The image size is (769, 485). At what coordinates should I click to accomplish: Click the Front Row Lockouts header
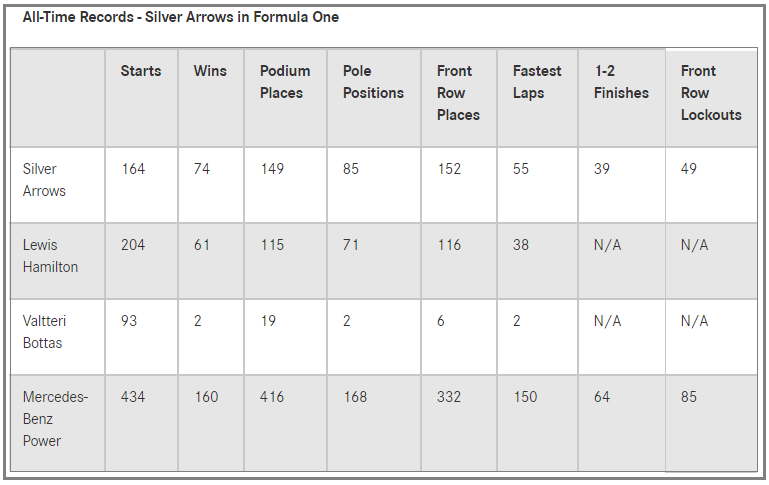[x=711, y=93]
